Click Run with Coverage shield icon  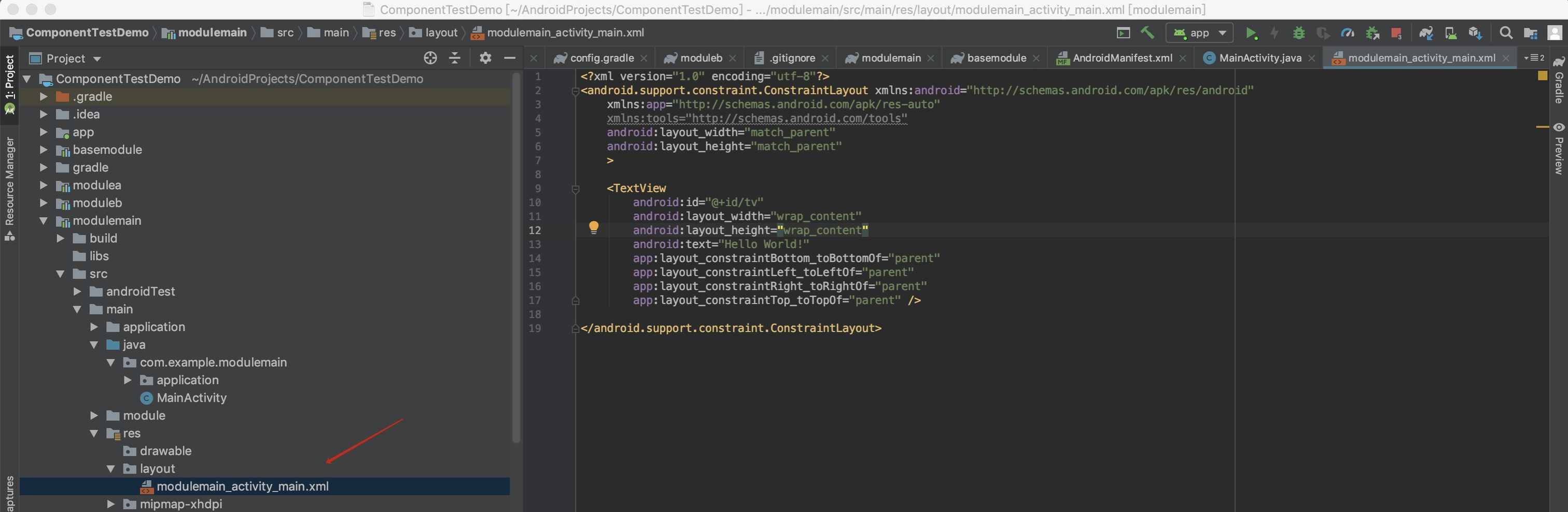click(x=1323, y=33)
